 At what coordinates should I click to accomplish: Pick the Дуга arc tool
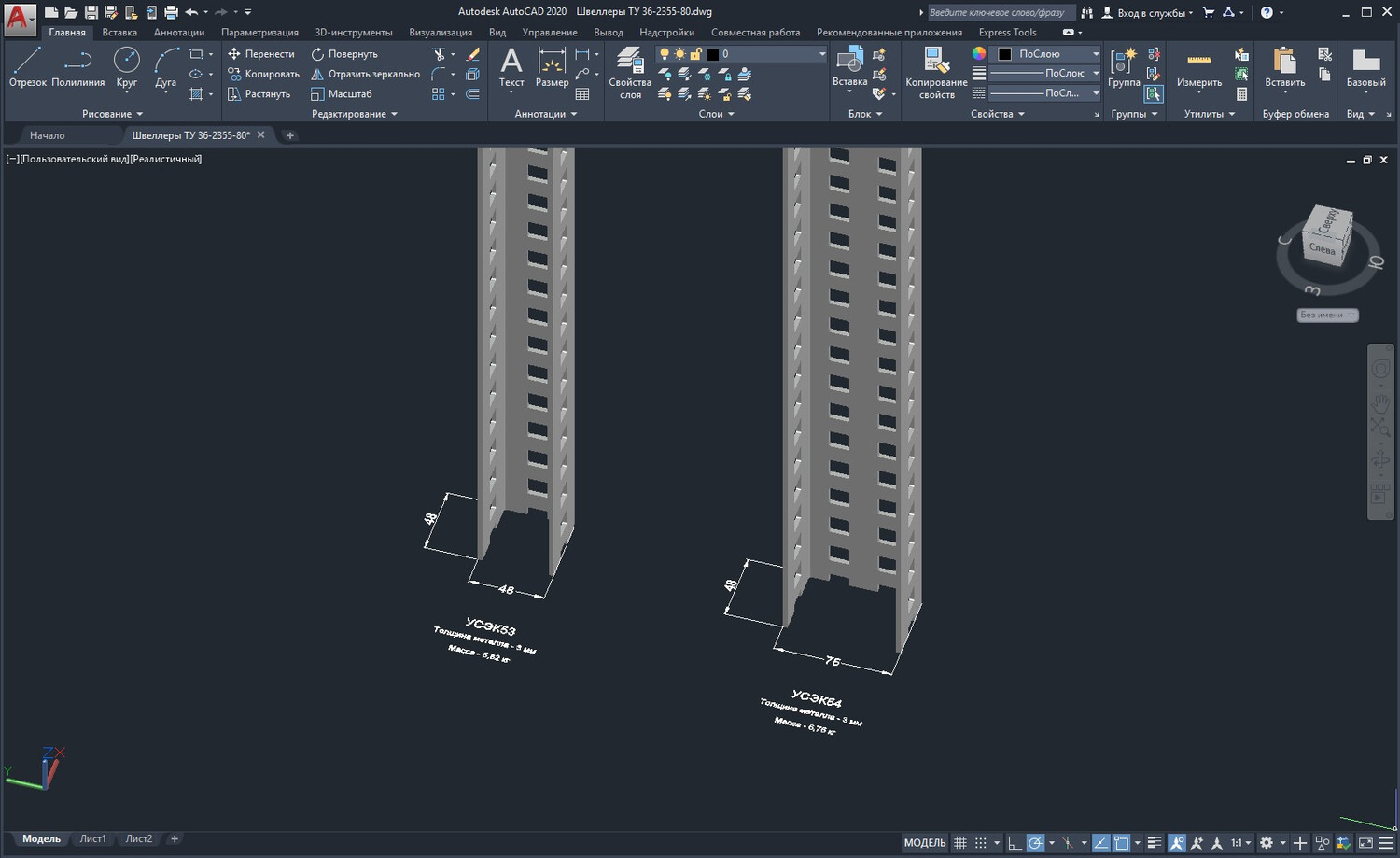(x=166, y=68)
